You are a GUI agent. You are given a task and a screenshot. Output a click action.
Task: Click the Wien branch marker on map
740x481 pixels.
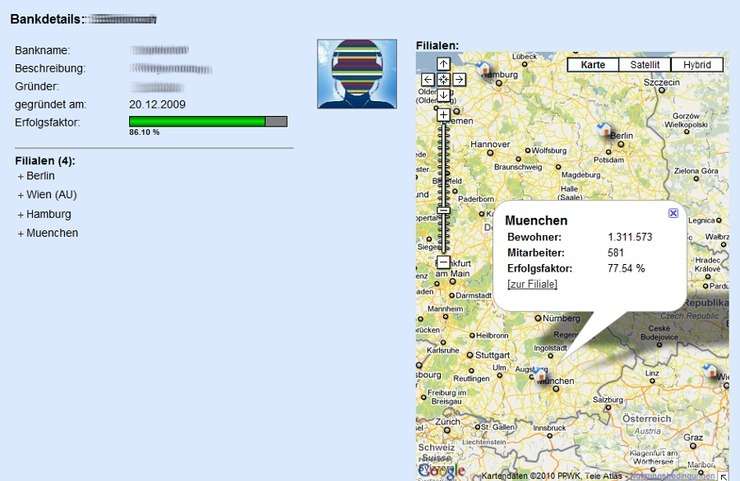tap(710, 371)
